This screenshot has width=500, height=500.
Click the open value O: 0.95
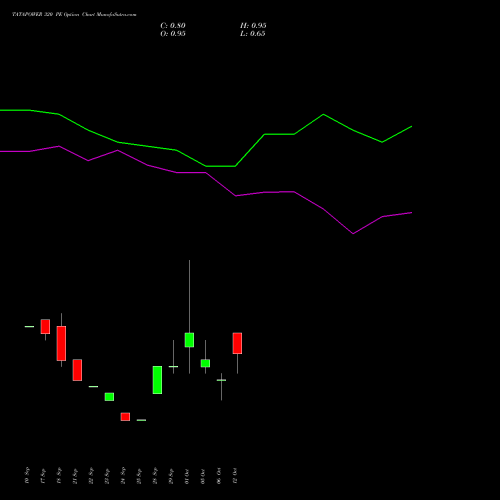[173, 34]
